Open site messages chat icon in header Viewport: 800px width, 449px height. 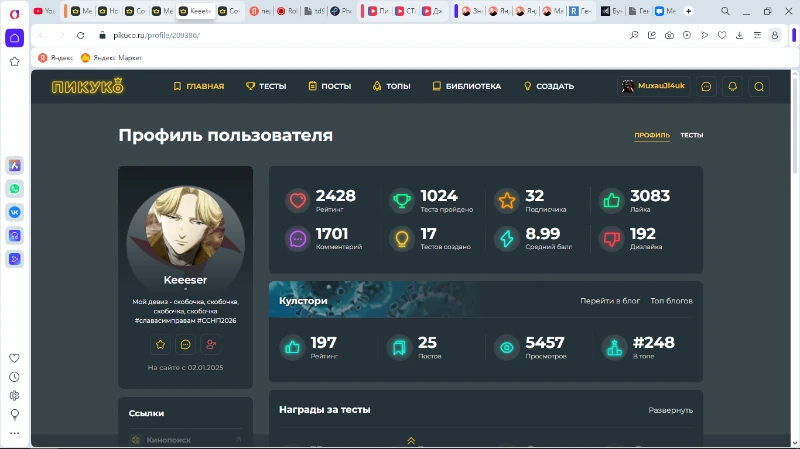(x=706, y=87)
